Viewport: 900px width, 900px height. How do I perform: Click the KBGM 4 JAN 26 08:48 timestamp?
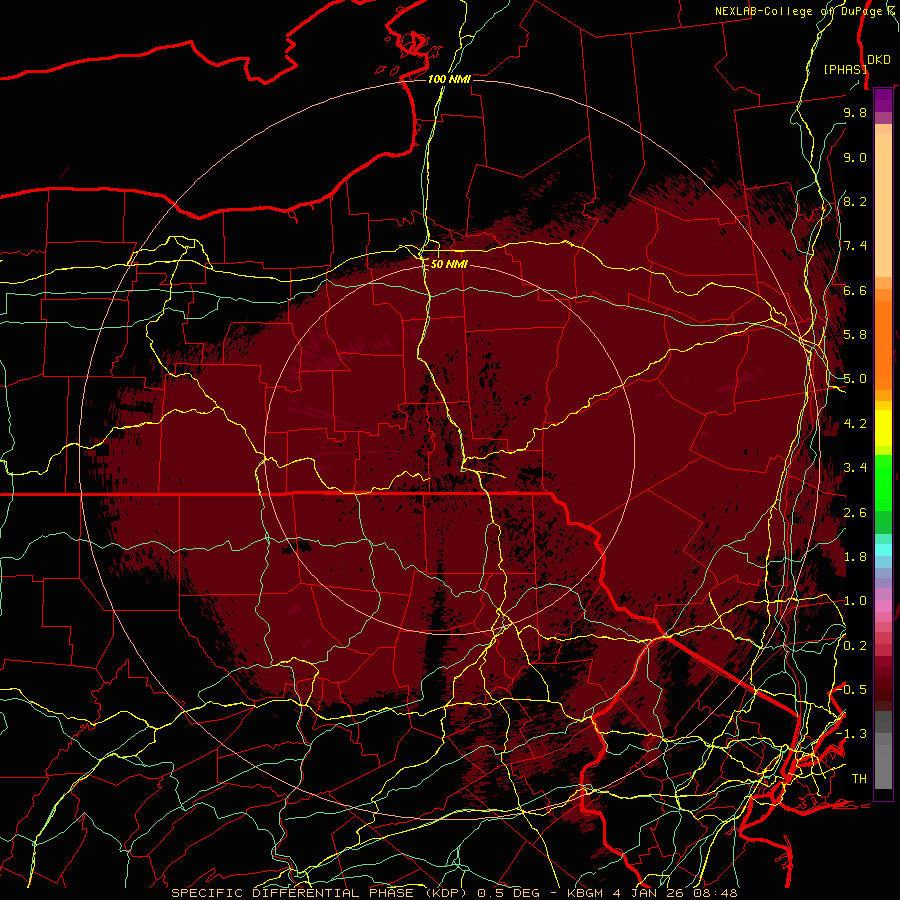pyautogui.click(x=652, y=893)
